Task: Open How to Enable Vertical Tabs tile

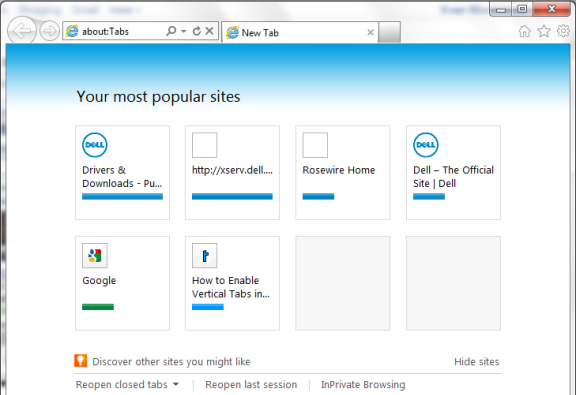Action: point(232,283)
